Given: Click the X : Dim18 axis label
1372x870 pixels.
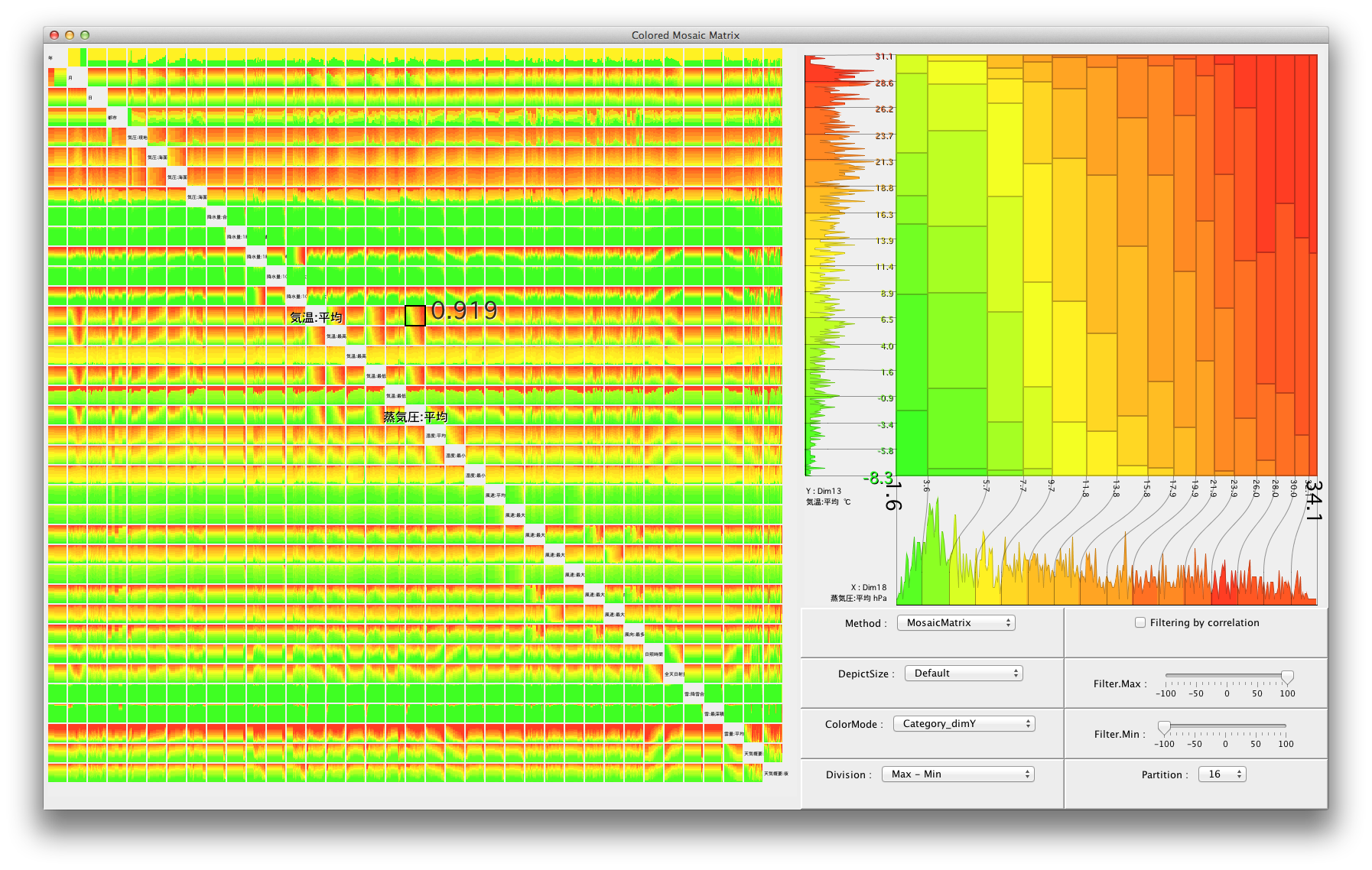Looking at the screenshot, I should point(869,587).
